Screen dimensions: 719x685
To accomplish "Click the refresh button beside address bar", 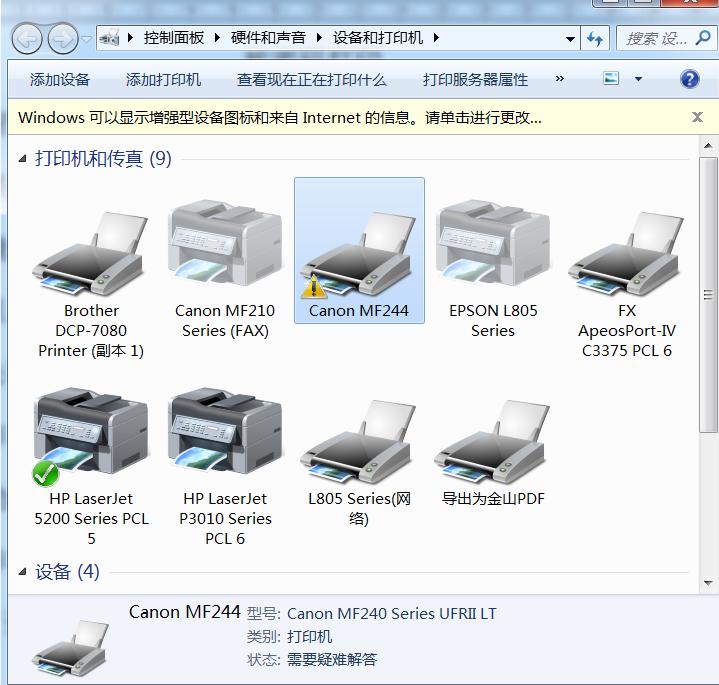I will pos(595,39).
